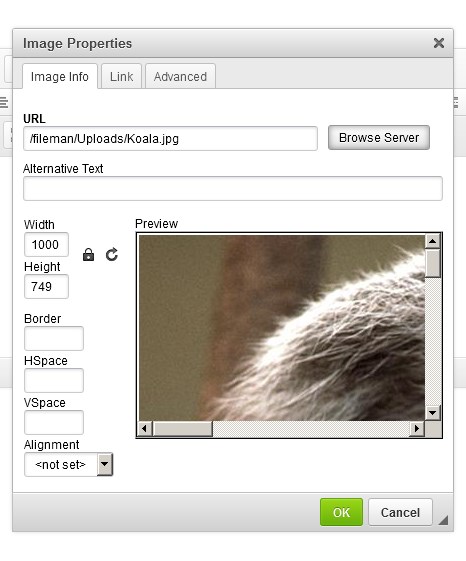Toggle the lock ratio padlock icon
Screen dimensions: 466x561
click(88, 255)
